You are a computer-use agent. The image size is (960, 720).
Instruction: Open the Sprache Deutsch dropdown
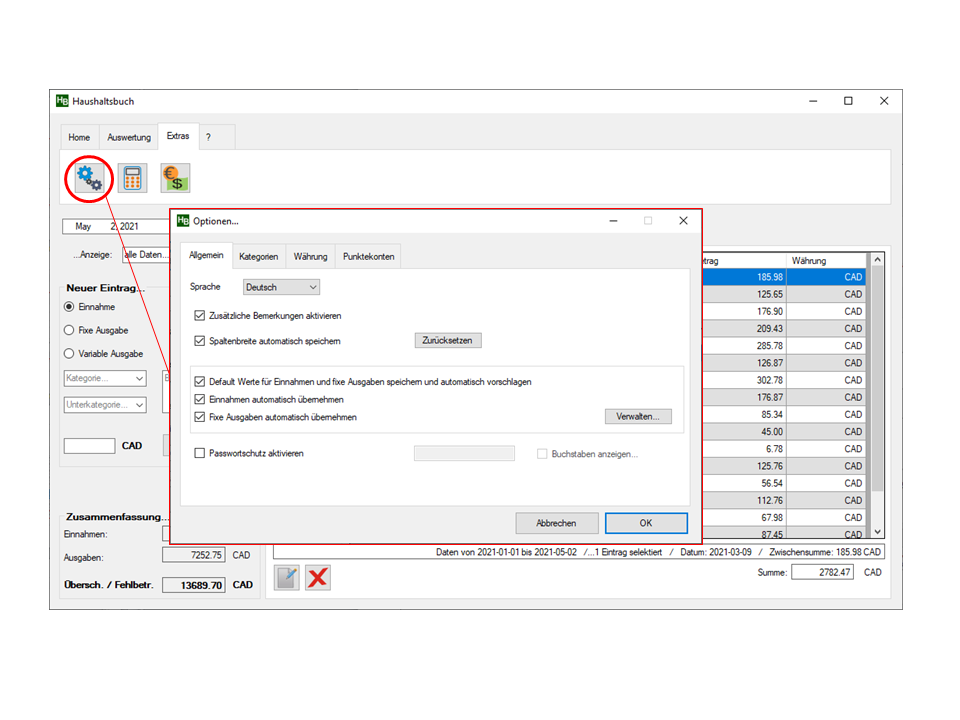coord(281,287)
